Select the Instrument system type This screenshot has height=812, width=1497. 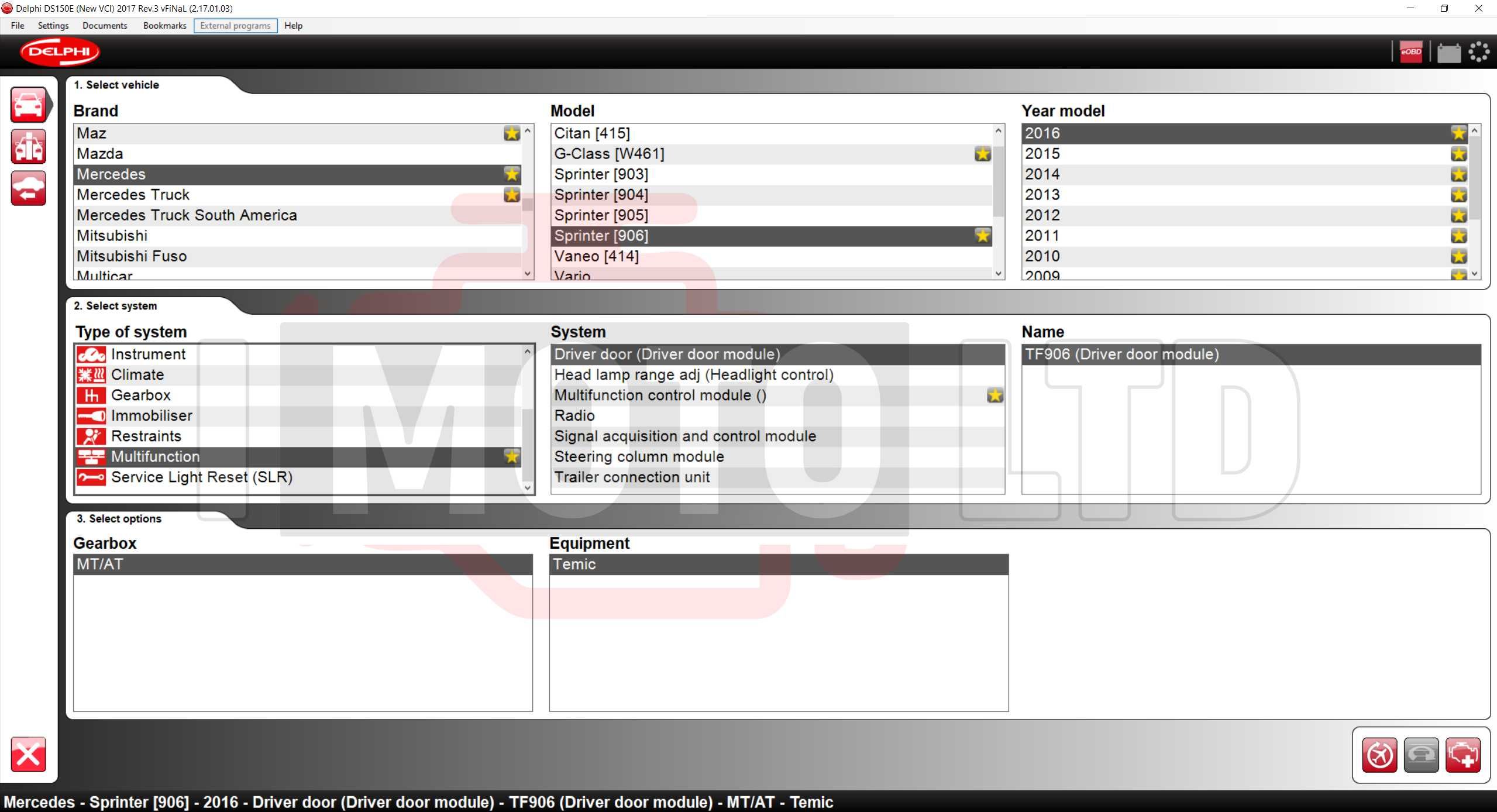pos(298,355)
